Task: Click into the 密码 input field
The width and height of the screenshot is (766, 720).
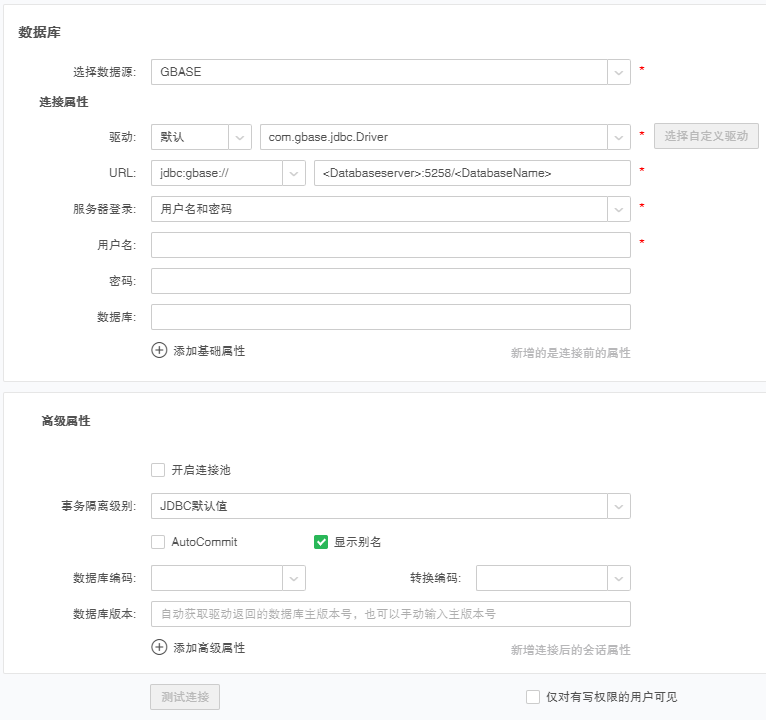Action: coord(390,281)
